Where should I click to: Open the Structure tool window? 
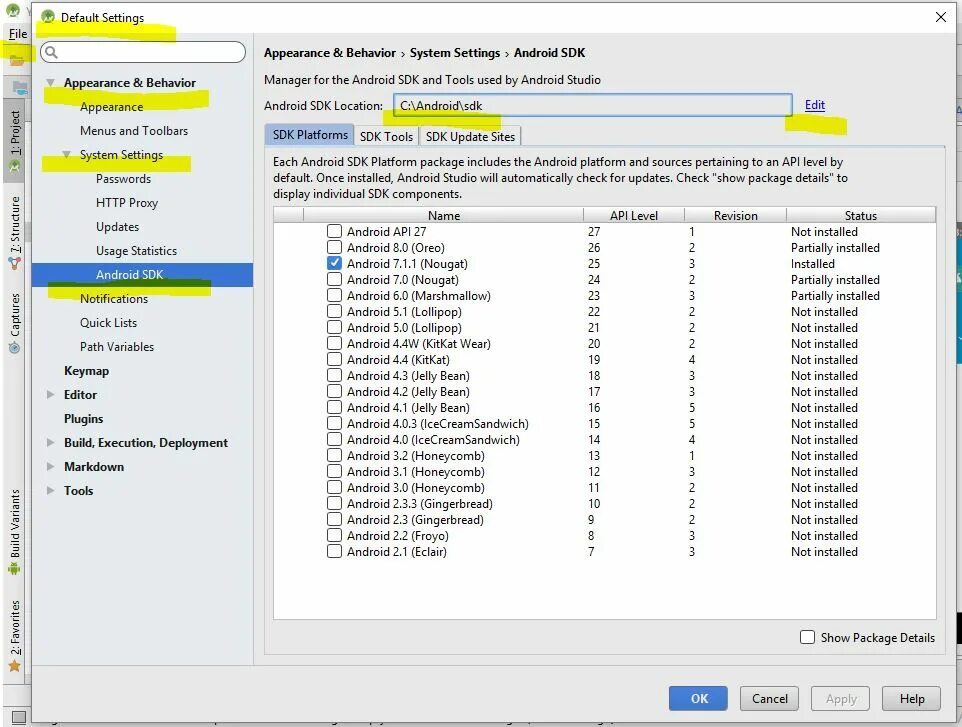click(15, 232)
